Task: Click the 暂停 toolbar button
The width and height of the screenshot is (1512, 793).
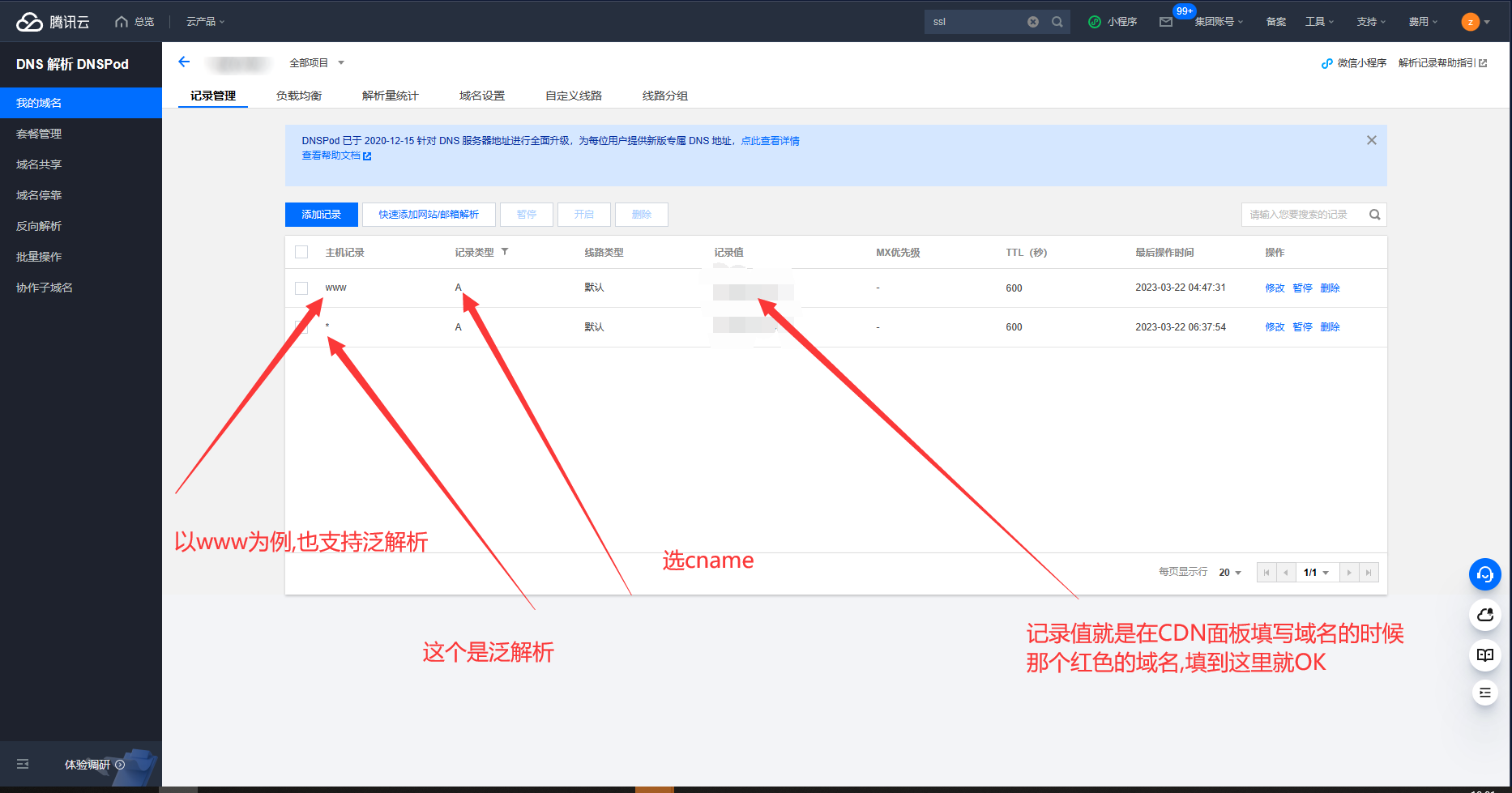Action: pyautogui.click(x=527, y=215)
